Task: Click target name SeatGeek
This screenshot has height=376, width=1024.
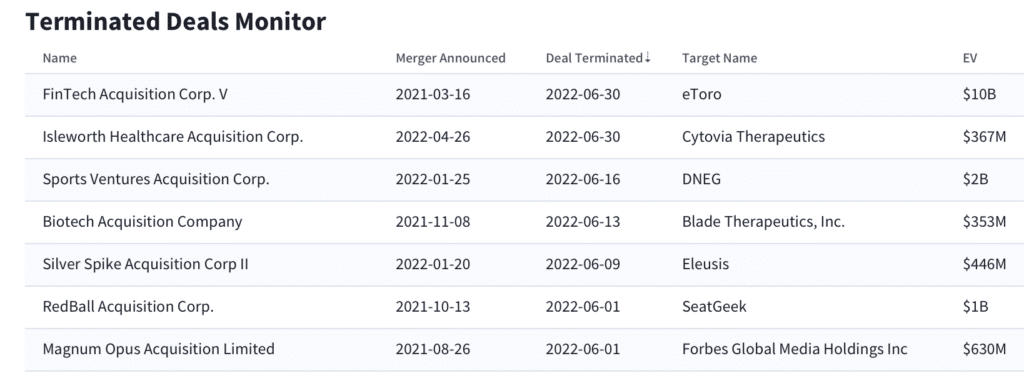Action: [714, 306]
